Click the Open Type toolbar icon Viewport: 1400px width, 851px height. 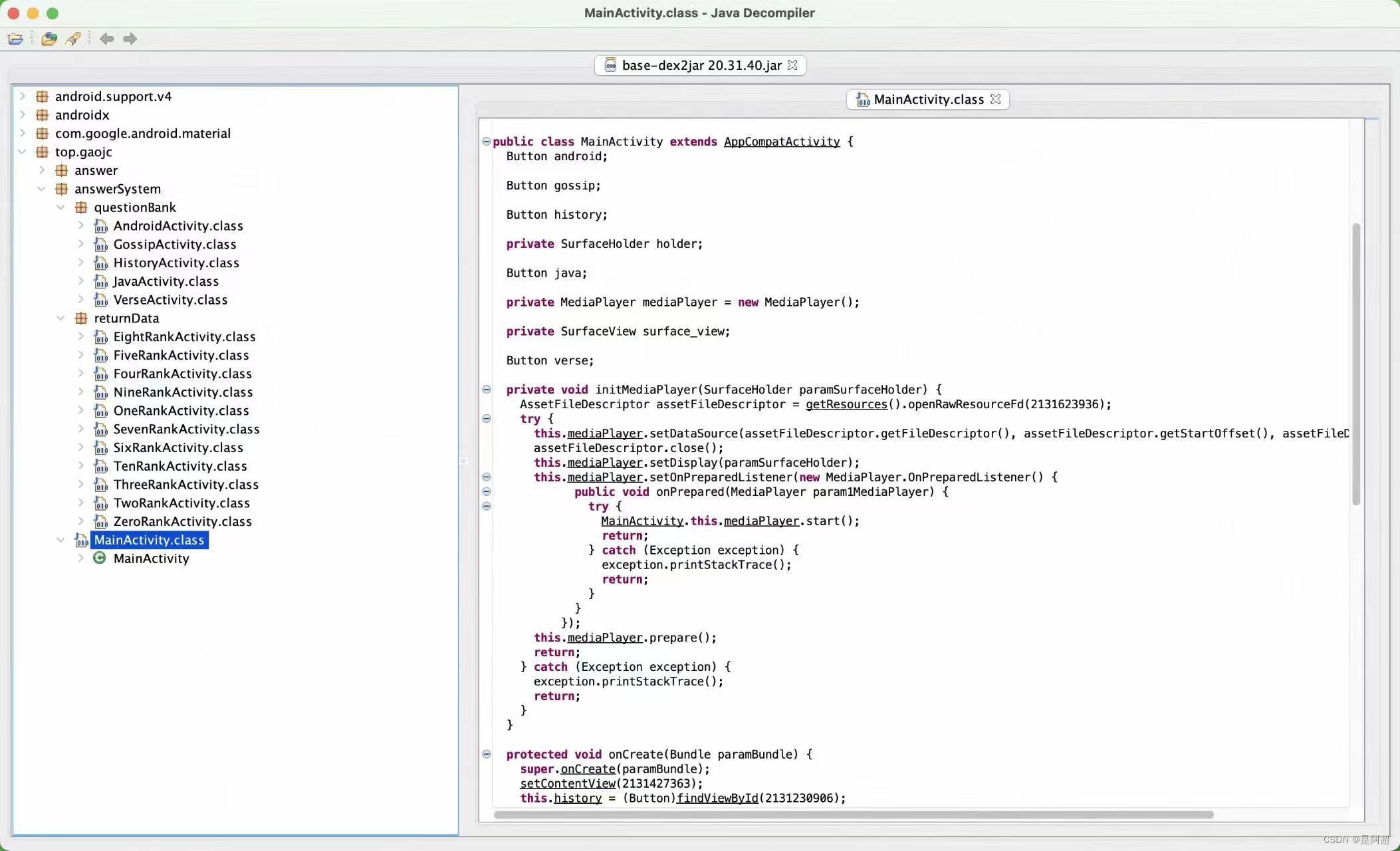[49, 39]
